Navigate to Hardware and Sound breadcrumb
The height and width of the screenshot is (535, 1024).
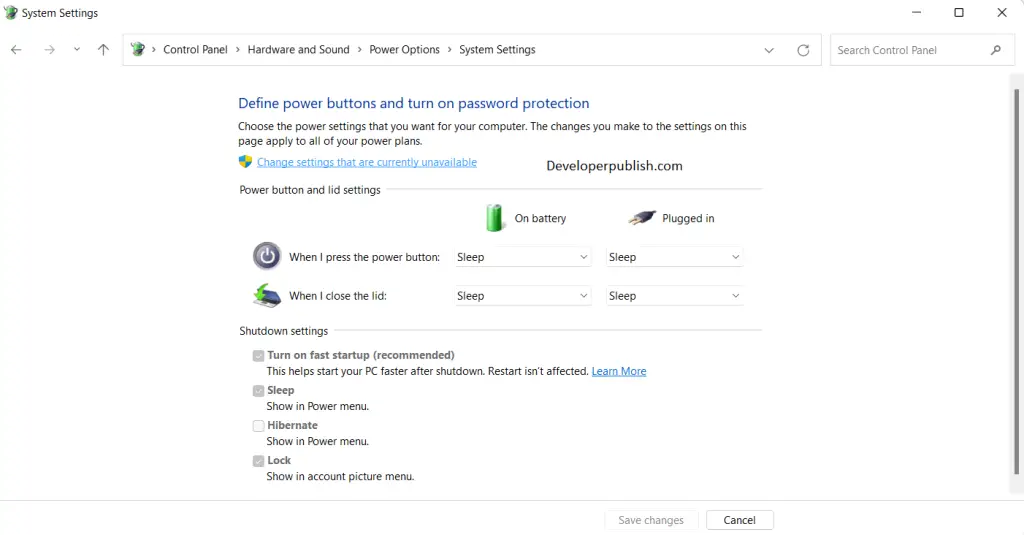click(x=298, y=50)
